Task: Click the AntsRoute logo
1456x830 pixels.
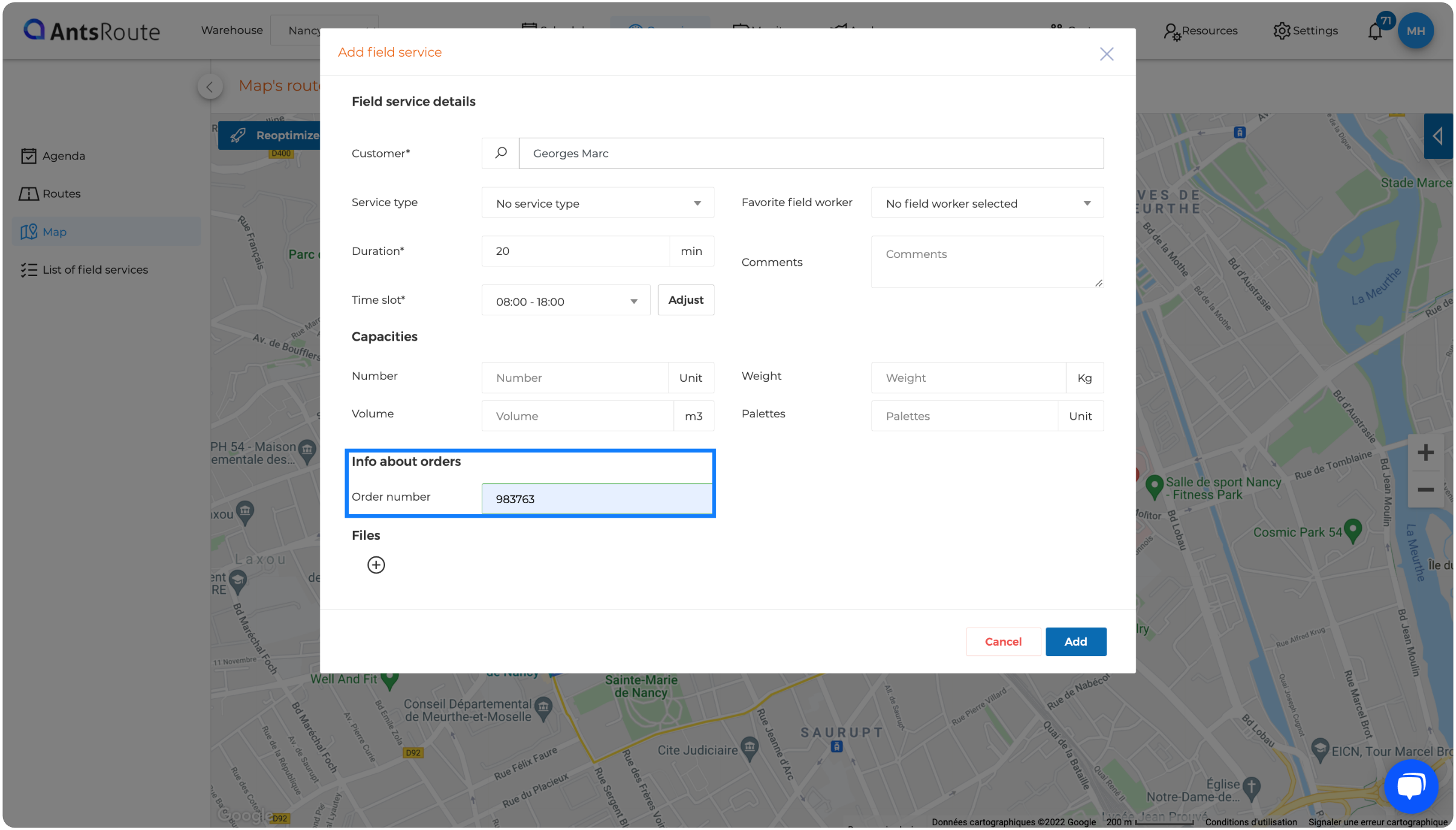Action: point(91,30)
